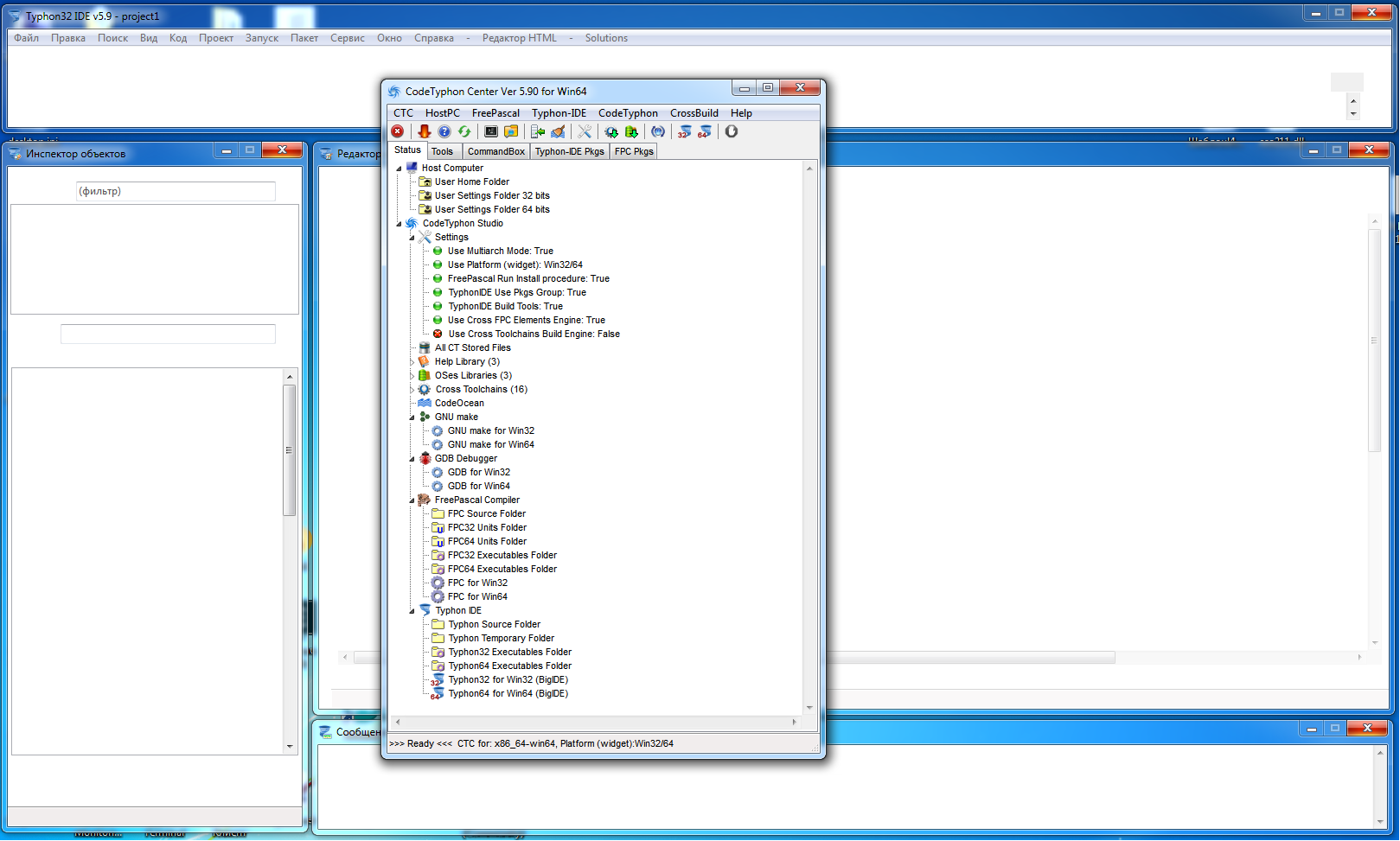Click the server with green arrow icon
Viewport: 1400px width, 841px height.
pos(538,131)
